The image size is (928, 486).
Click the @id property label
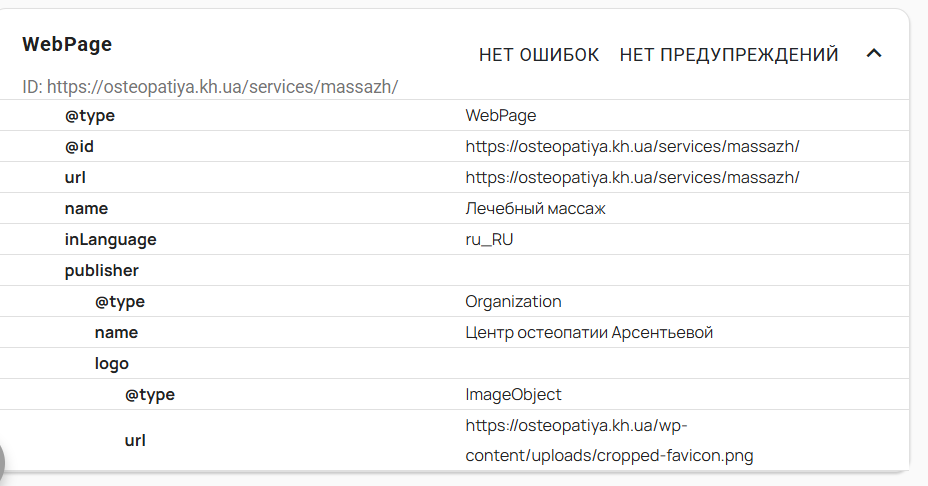point(80,147)
